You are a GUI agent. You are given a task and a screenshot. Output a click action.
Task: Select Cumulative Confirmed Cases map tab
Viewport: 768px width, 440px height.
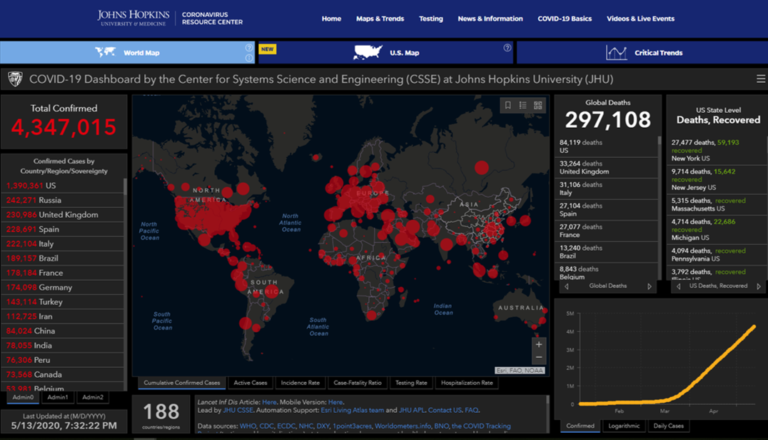(182, 383)
